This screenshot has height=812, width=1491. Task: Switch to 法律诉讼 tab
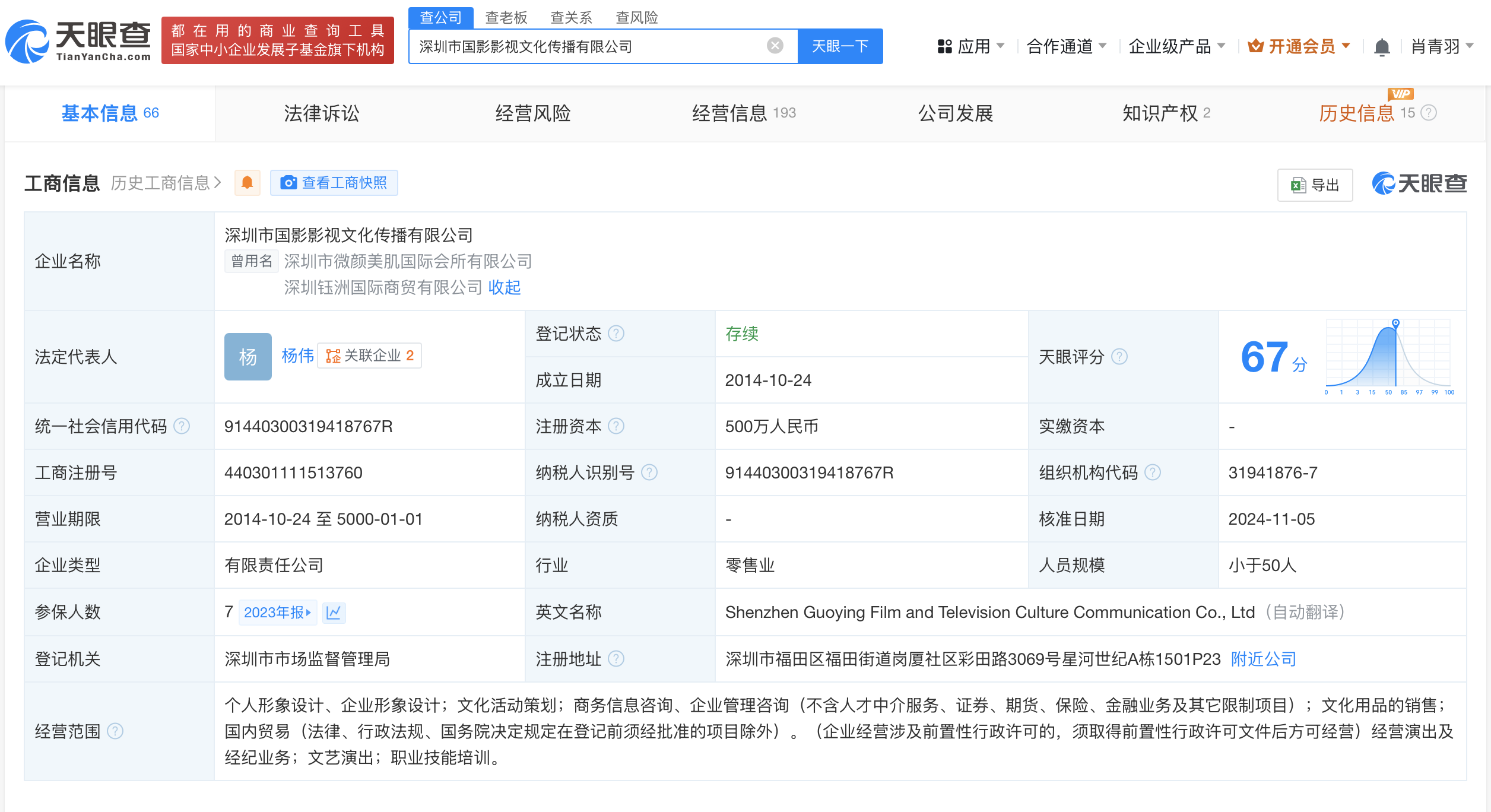tap(322, 113)
